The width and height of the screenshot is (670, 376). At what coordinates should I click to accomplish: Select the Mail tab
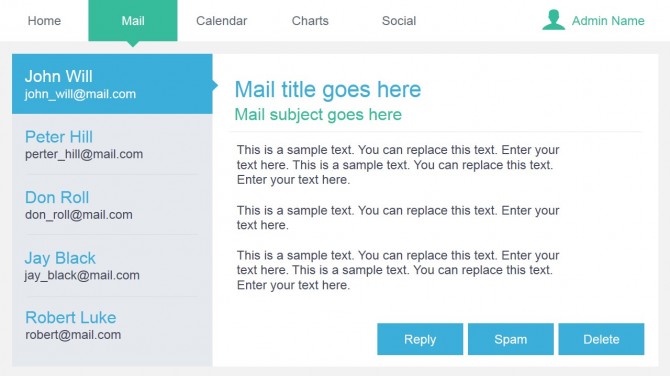click(133, 21)
